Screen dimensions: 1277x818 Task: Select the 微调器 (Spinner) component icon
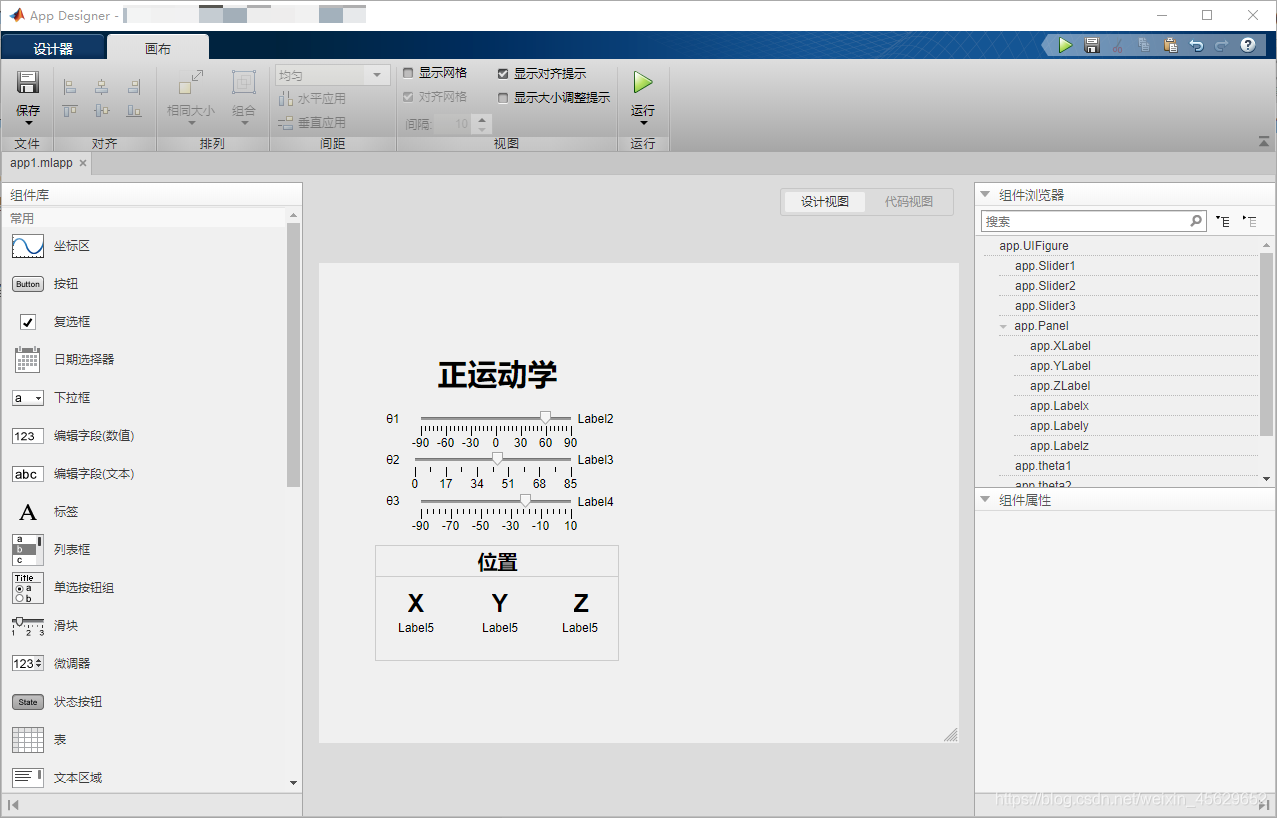27,662
